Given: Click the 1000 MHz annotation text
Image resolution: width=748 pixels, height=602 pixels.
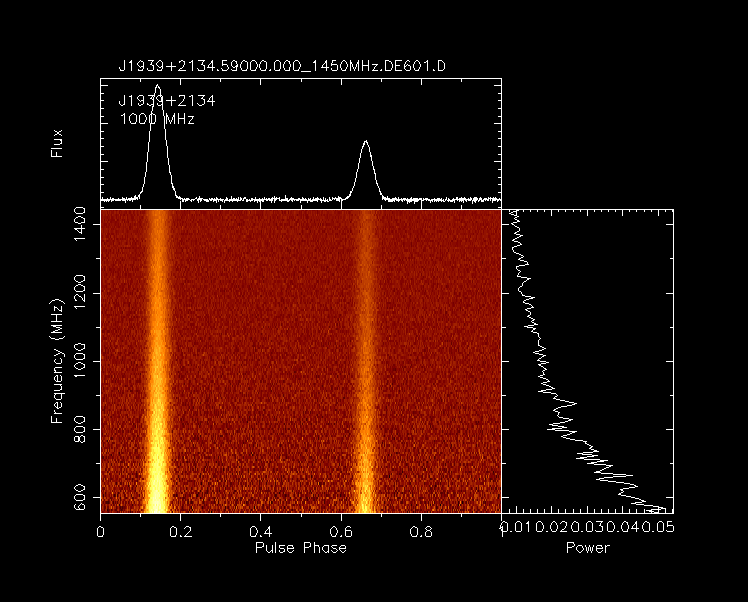Looking at the screenshot, I should pos(157,119).
